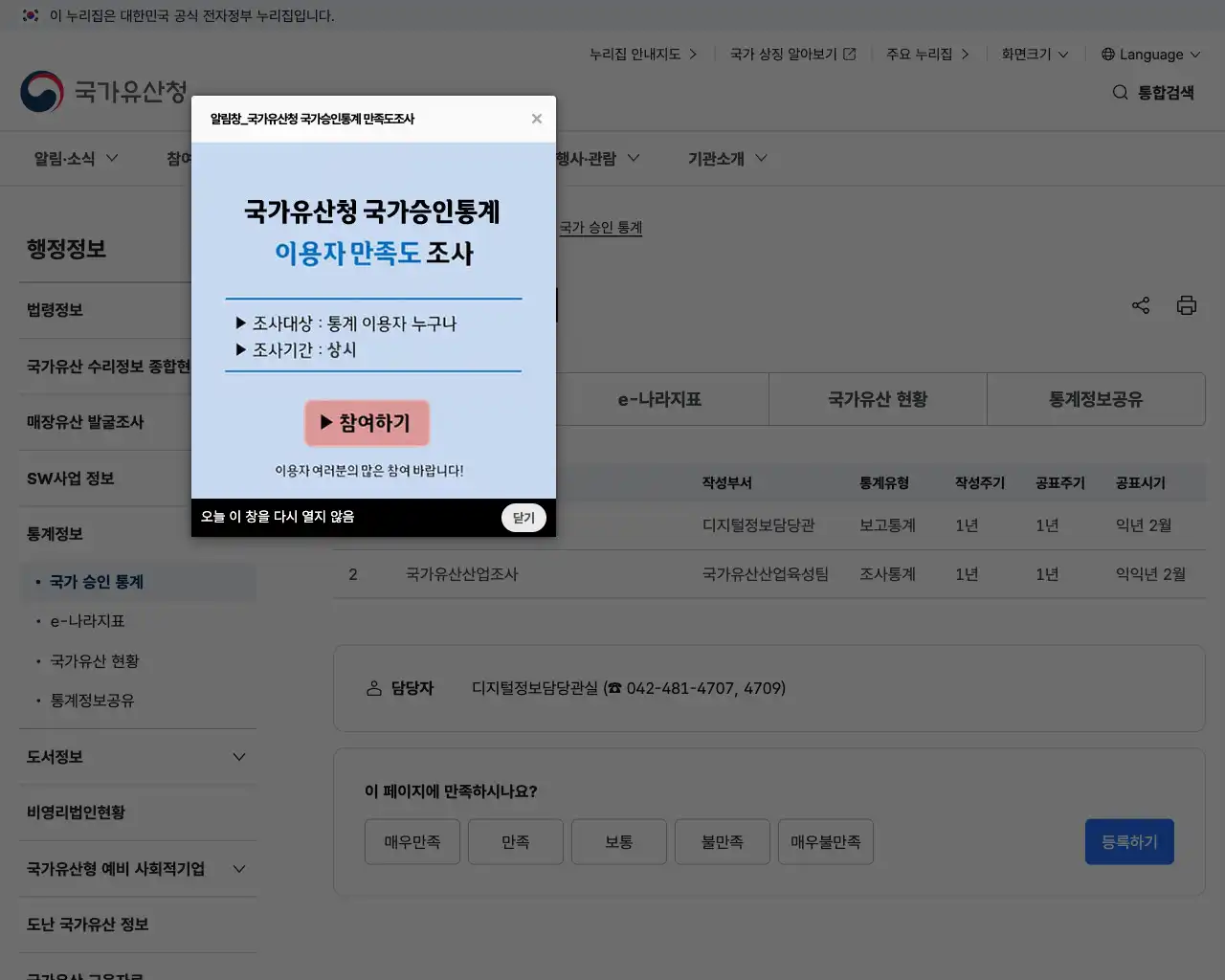Click the Korean flag icon
Screen dimensions: 1225x980
click(31, 15)
